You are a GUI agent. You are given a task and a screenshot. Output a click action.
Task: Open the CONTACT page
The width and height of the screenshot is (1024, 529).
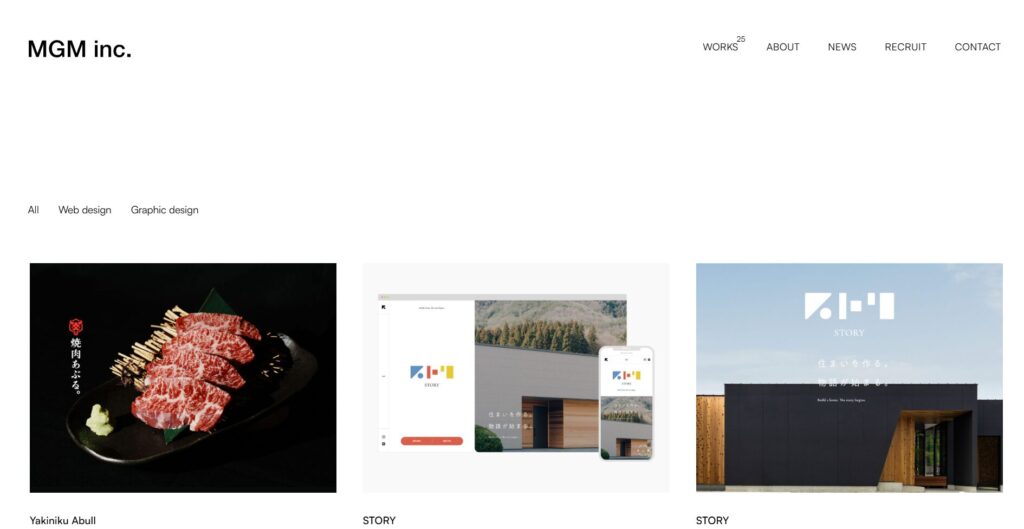977,47
